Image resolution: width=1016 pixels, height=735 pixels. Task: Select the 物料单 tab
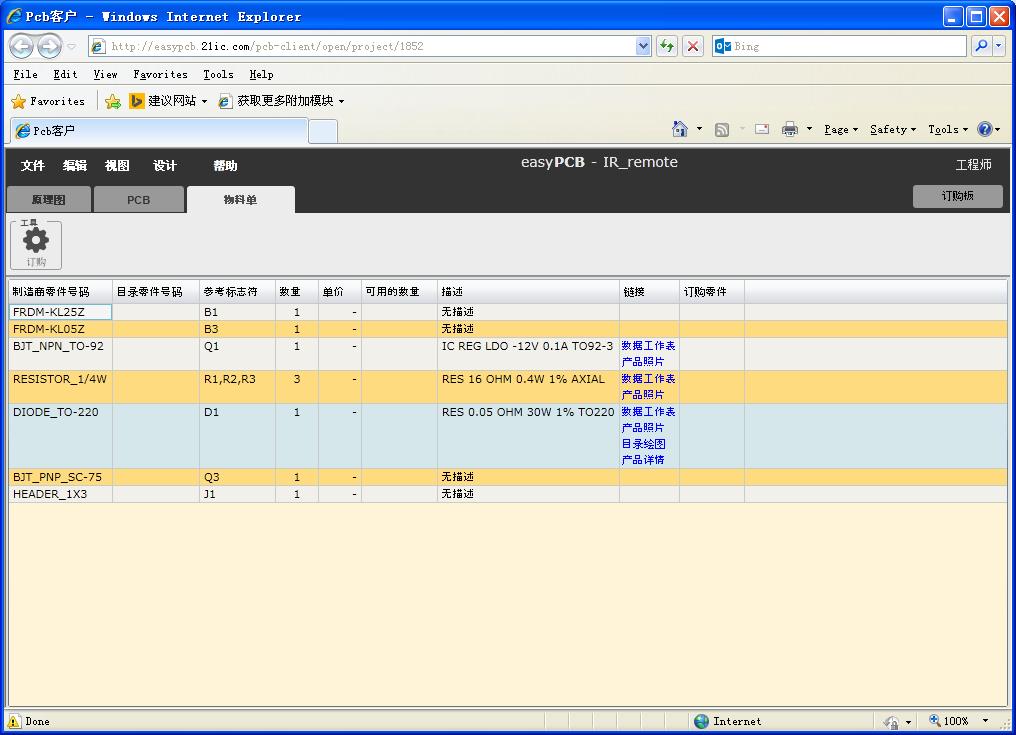coord(240,200)
